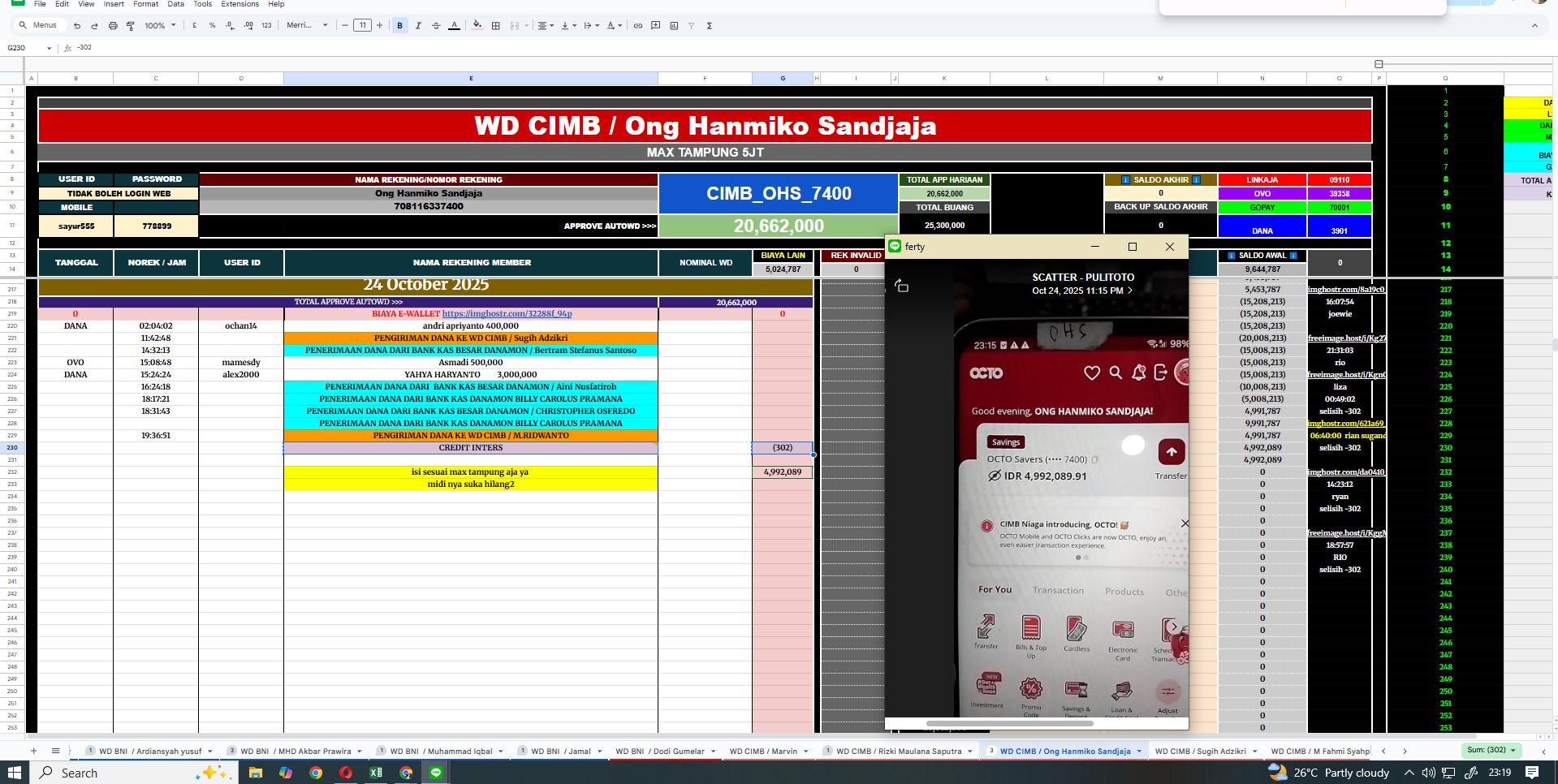Click Add sheet plus button
This screenshot has width=1558, height=784.
[33, 751]
